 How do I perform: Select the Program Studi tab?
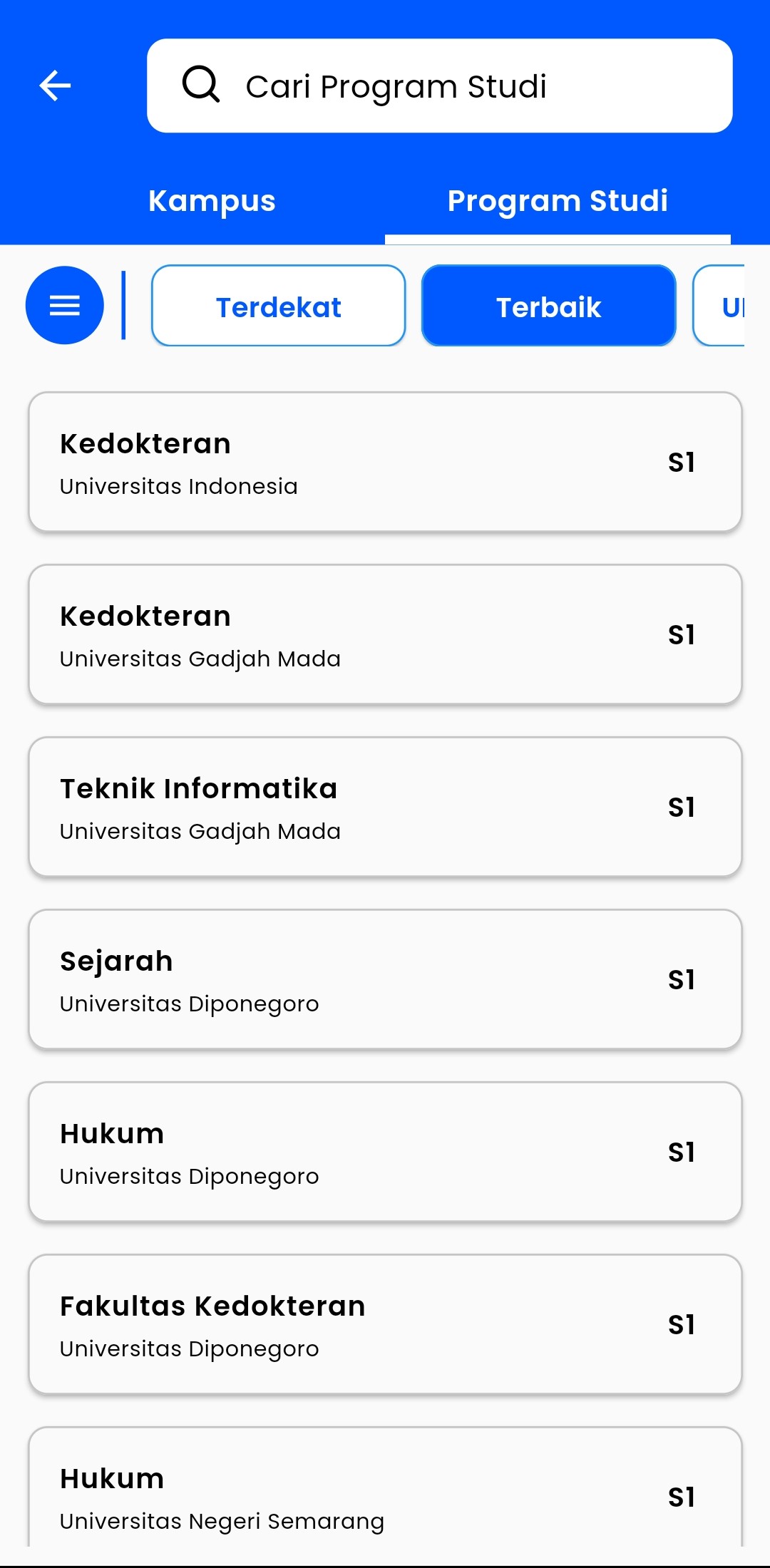pyautogui.click(x=558, y=201)
